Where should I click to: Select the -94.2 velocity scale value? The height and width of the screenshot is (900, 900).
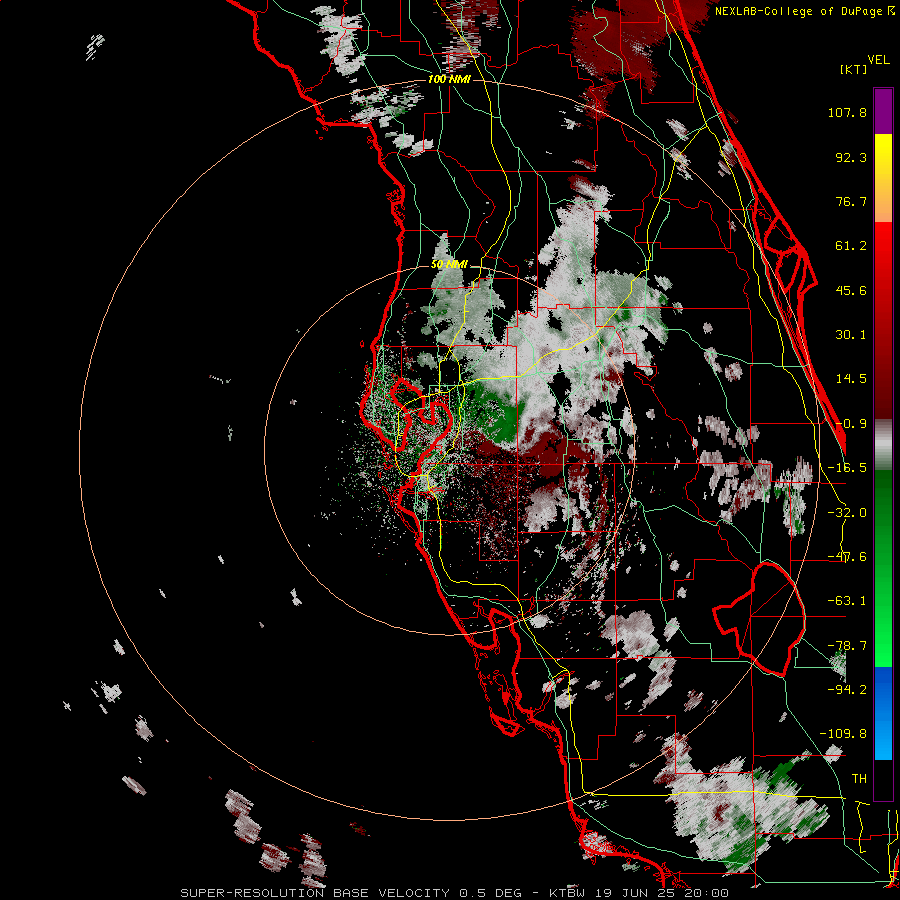coord(847,689)
